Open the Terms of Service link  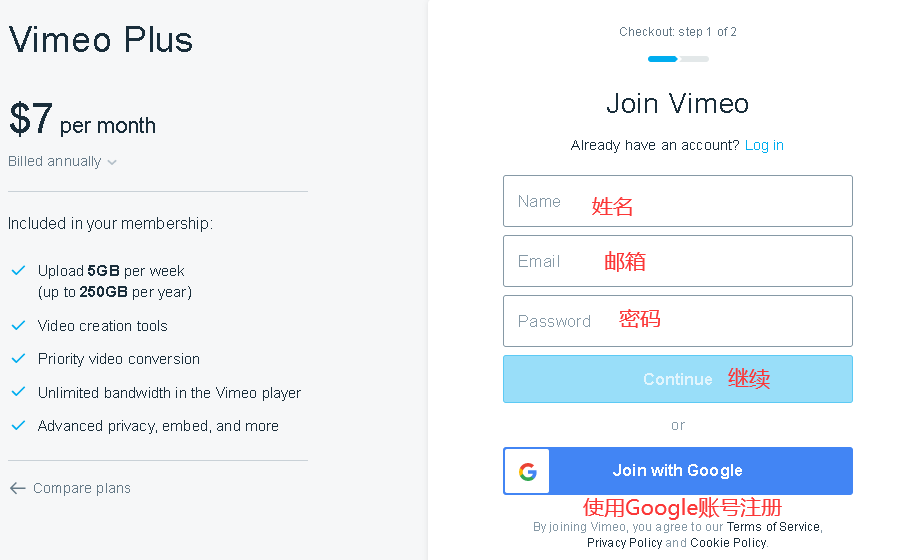point(773,527)
